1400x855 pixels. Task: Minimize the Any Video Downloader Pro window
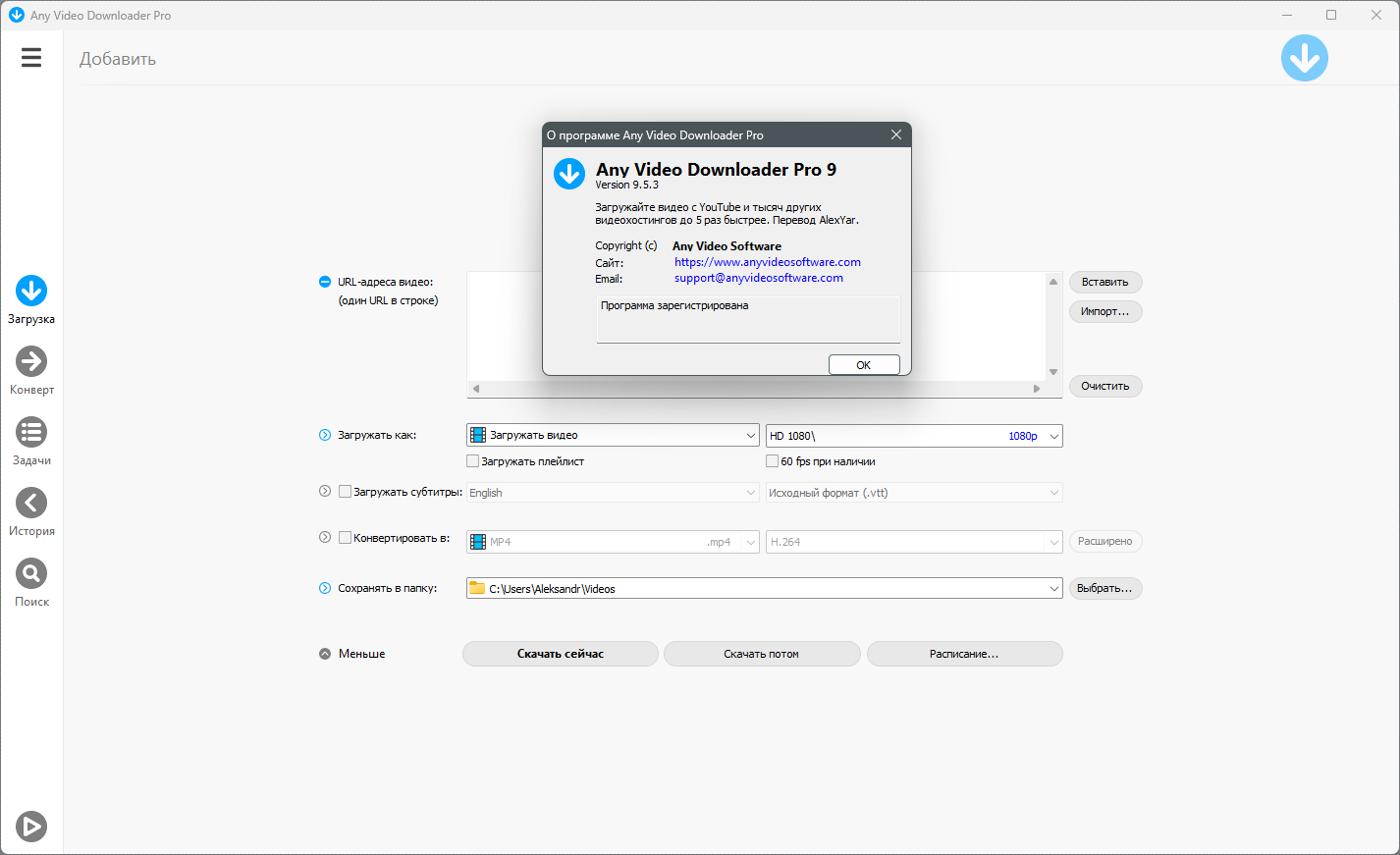tap(1287, 15)
